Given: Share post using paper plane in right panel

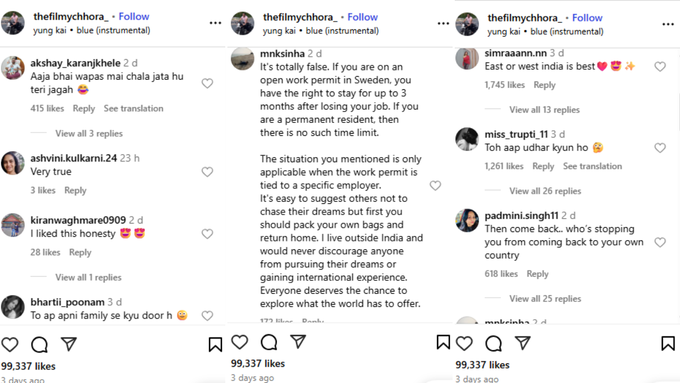Looking at the screenshot, I should pyautogui.click(x=523, y=343).
